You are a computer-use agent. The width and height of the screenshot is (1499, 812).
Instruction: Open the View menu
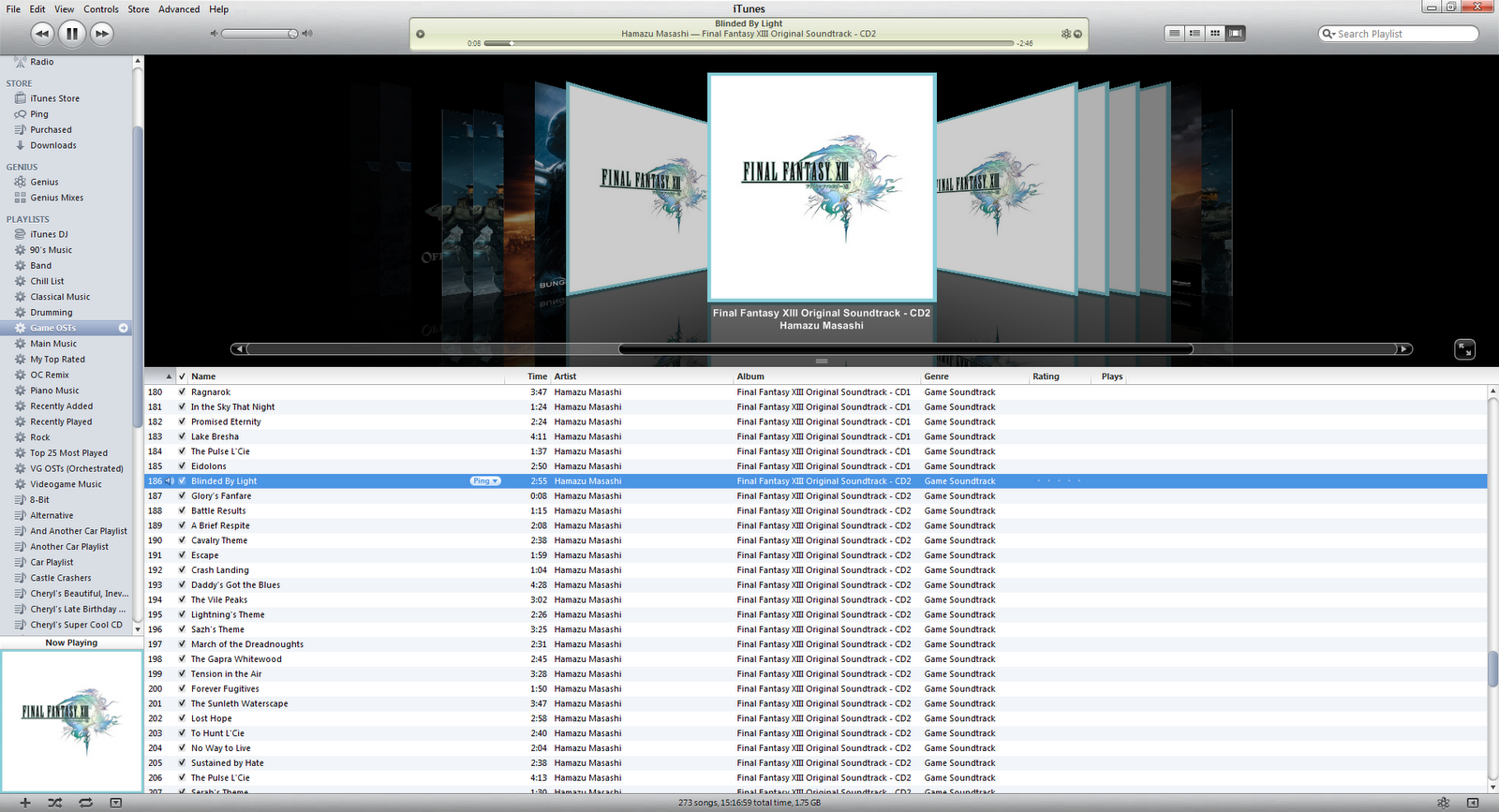(x=65, y=9)
